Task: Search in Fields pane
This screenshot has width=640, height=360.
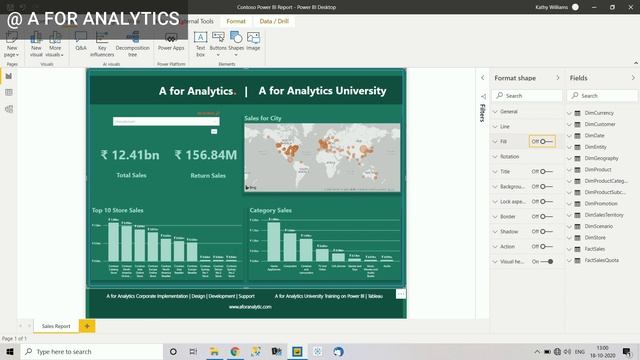Action: tap(602, 96)
